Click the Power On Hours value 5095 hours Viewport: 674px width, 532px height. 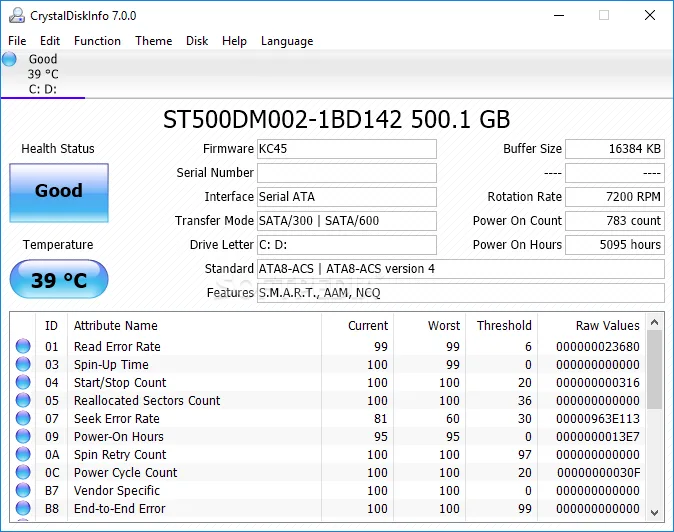(615, 245)
